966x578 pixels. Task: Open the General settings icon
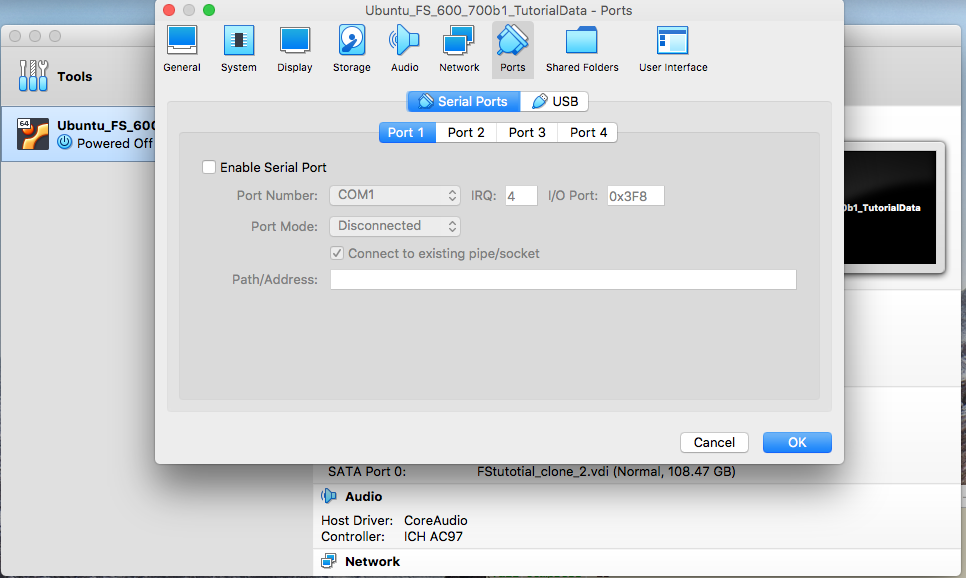pos(182,48)
